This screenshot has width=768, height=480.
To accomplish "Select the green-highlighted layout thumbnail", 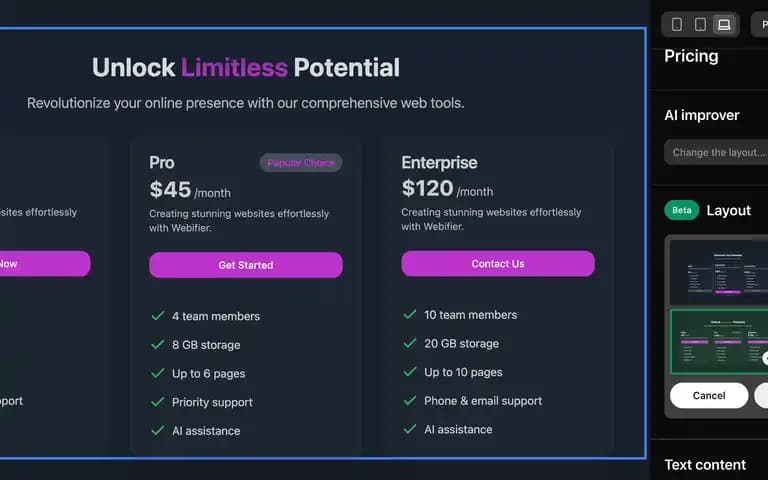I will coord(719,341).
